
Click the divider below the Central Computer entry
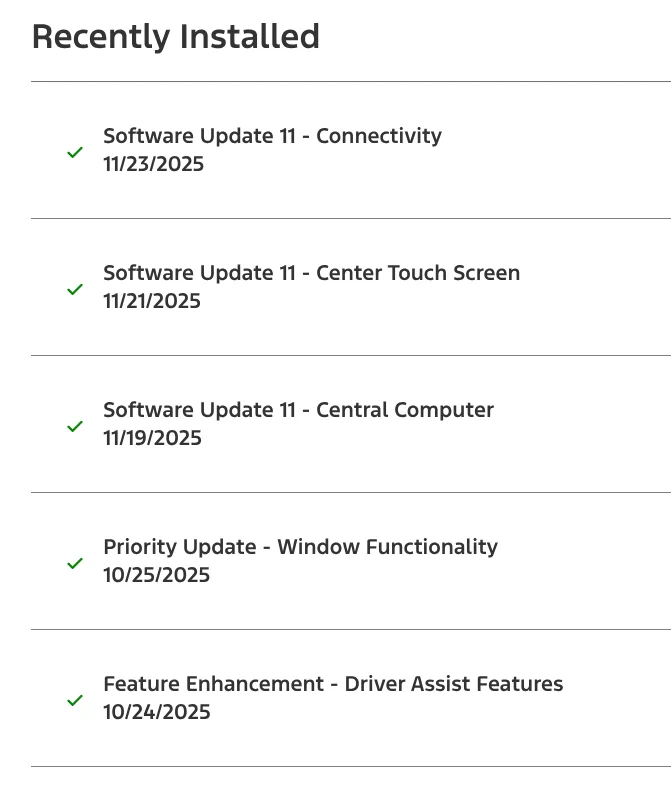pos(350,492)
